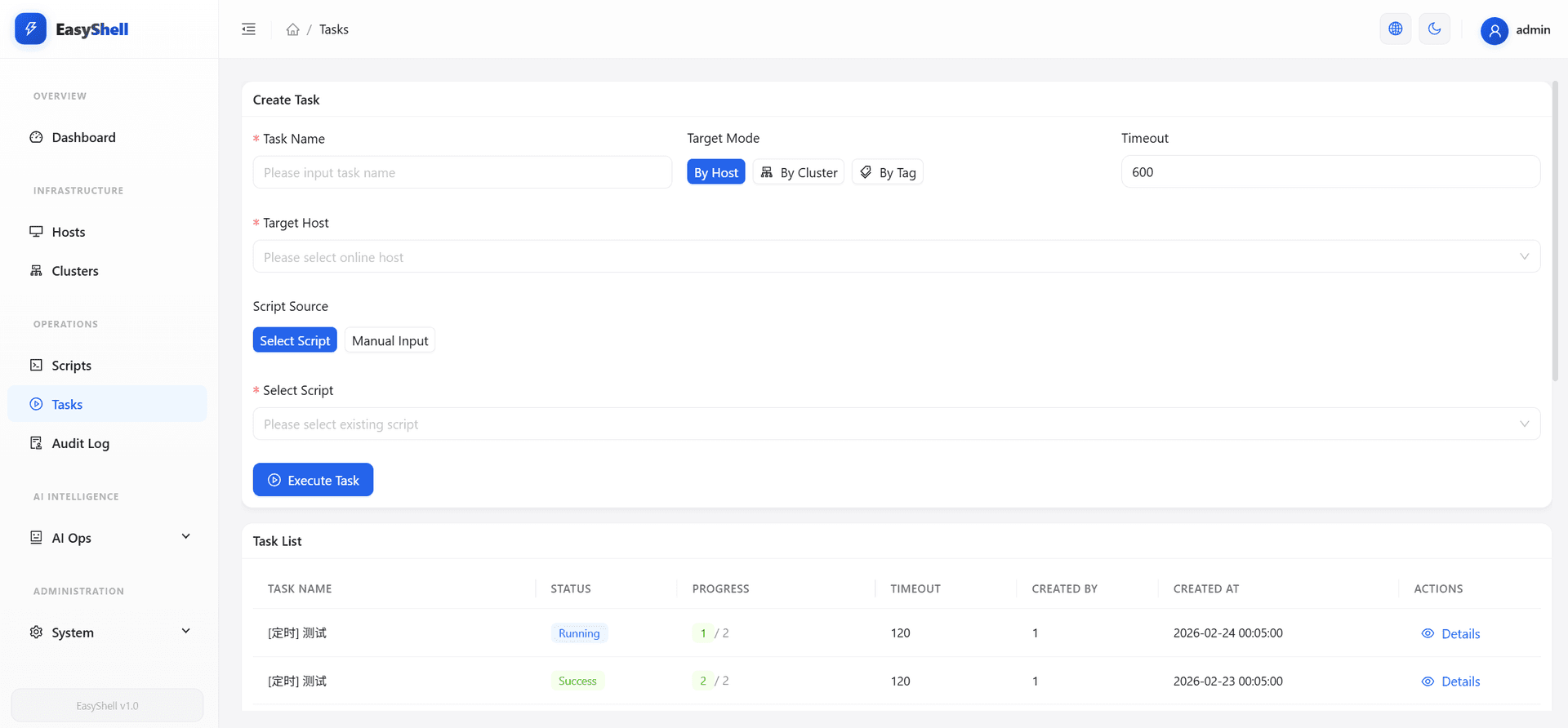Toggle dark mode with the moon icon
The height and width of the screenshot is (728, 1568).
[x=1435, y=29]
